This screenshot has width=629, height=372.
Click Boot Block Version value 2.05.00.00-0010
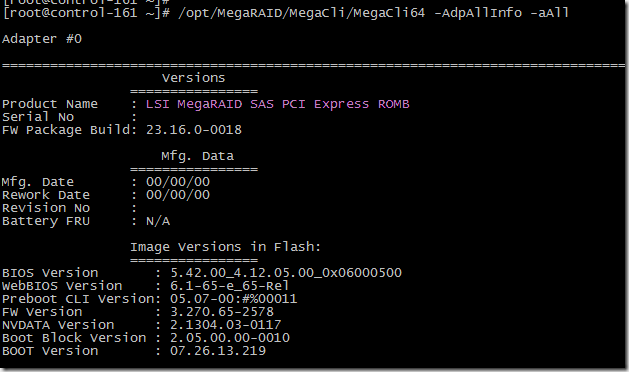(x=230, y=338)
